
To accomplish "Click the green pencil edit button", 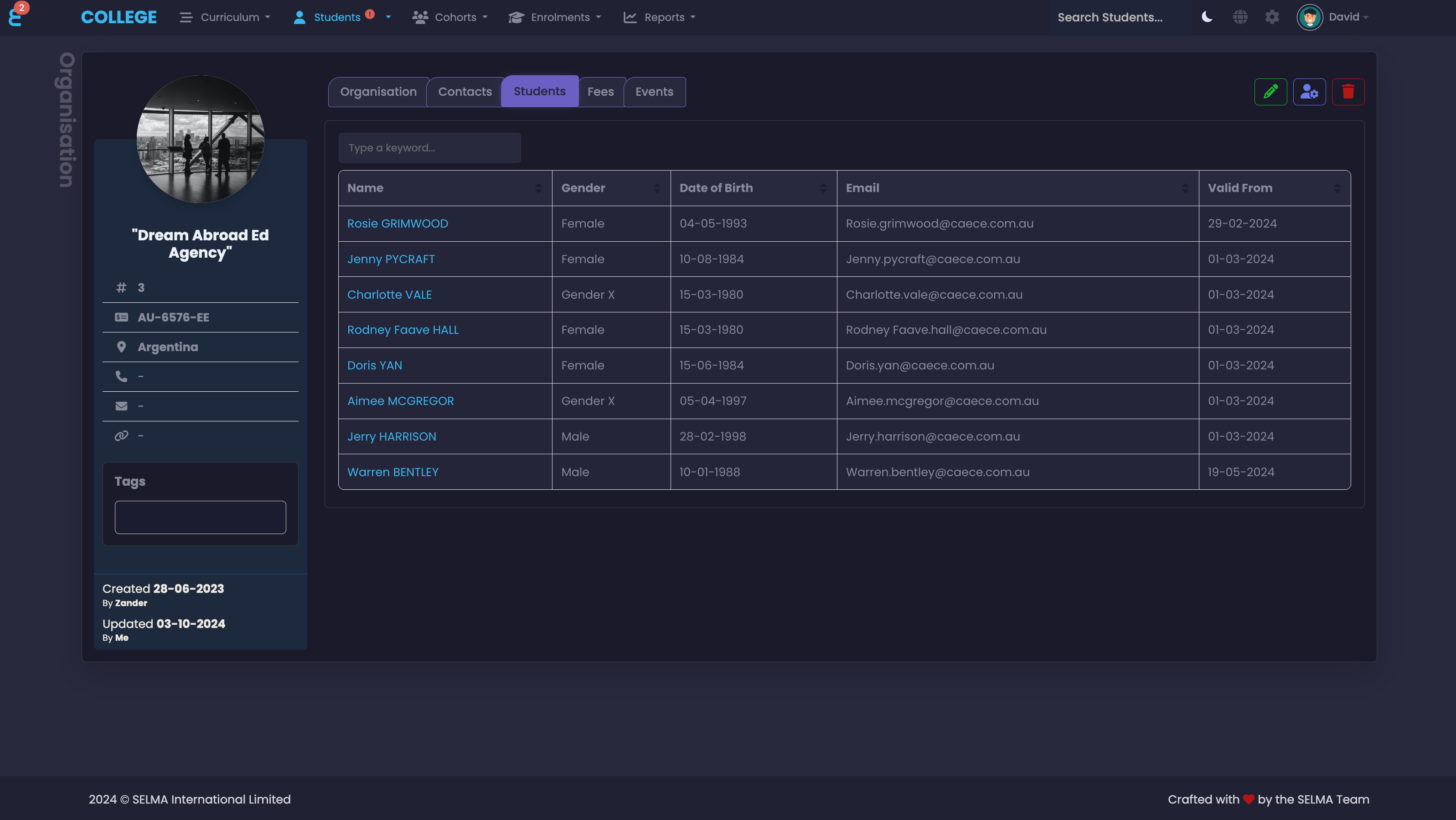I will click(1270, 92).
